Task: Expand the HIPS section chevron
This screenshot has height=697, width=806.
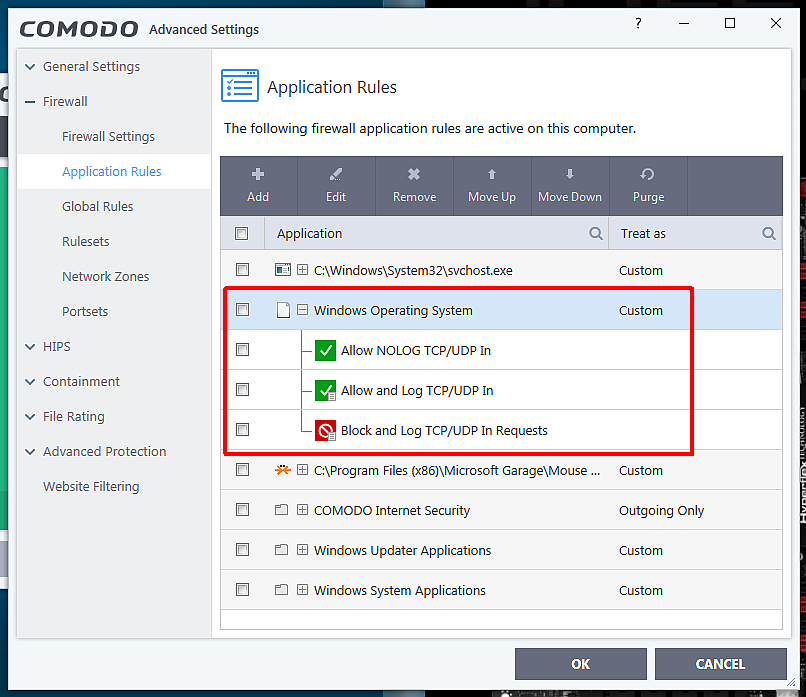Action: click(30, 347)
